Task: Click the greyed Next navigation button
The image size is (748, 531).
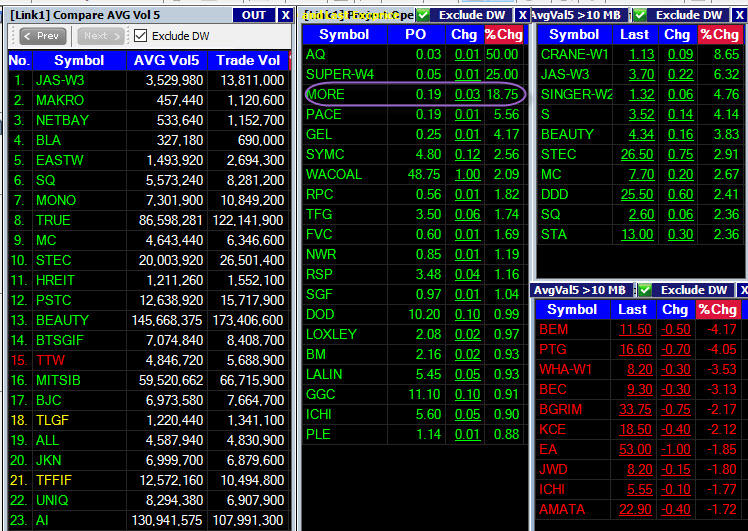Action: pyautogui.click(x=102, y=36)
